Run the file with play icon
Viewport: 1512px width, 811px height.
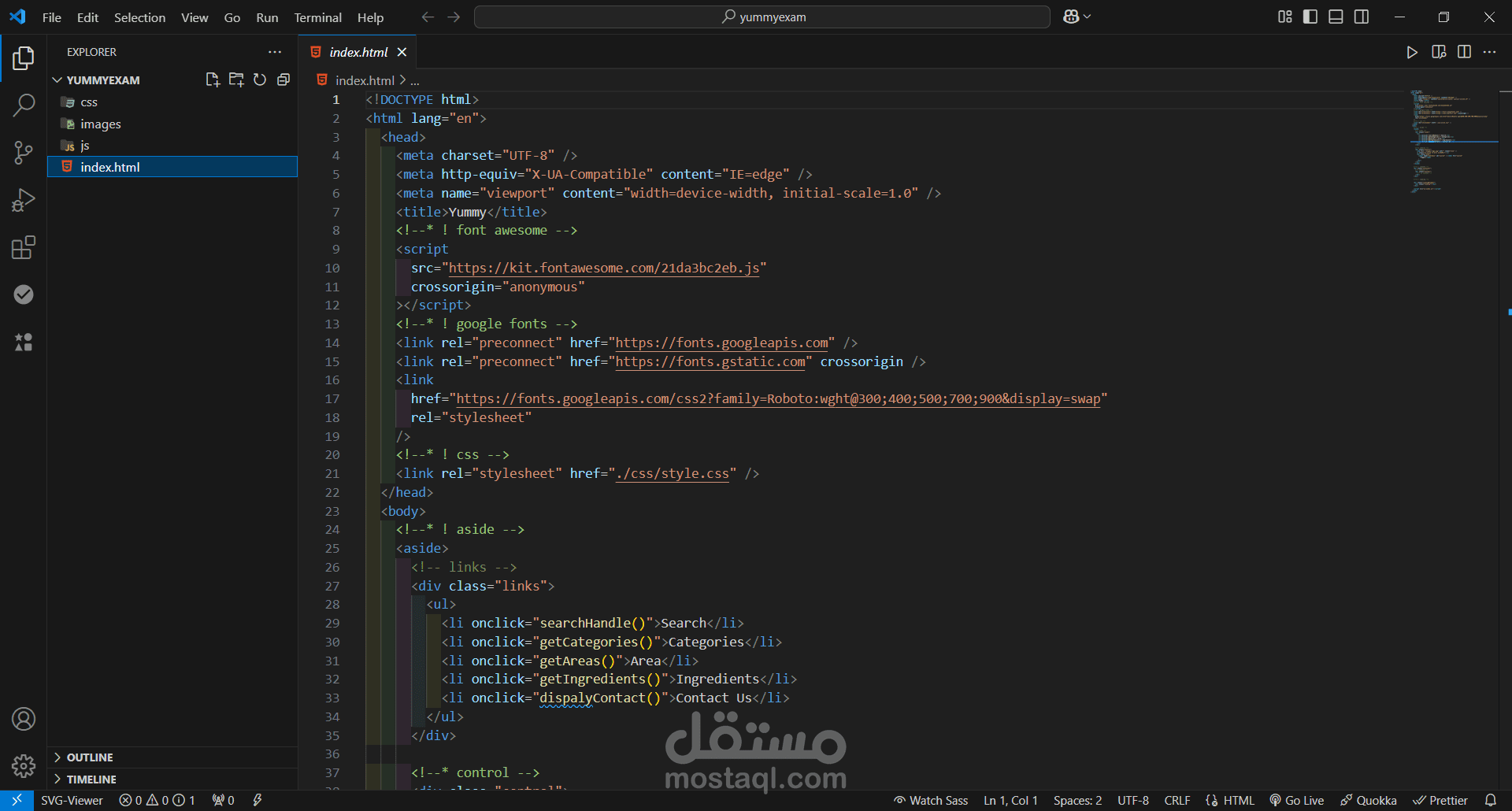point(1412,52)
